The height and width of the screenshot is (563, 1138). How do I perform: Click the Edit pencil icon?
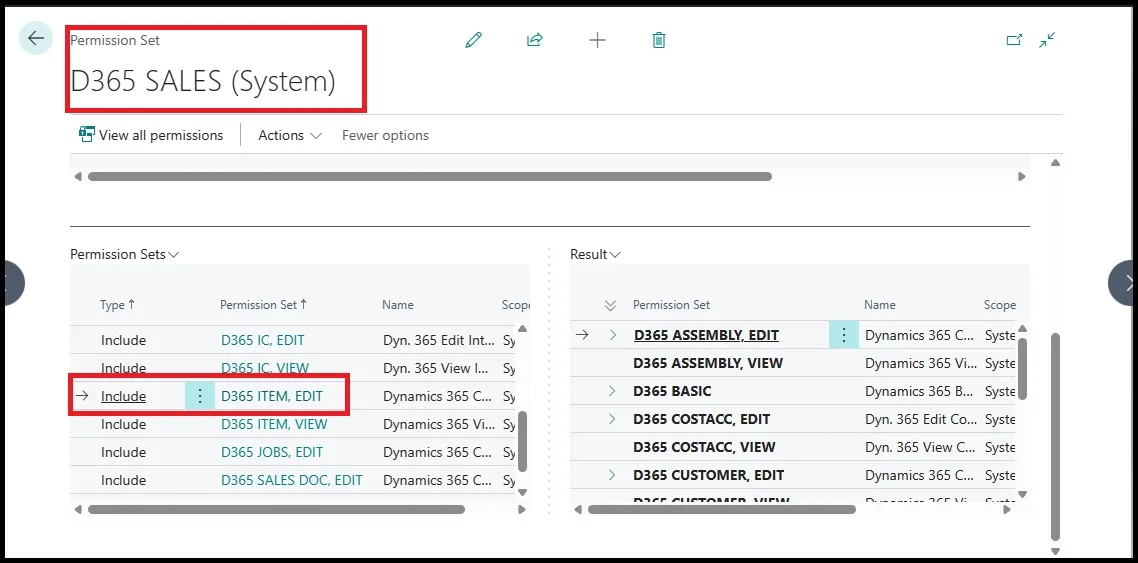click(473, 40)
